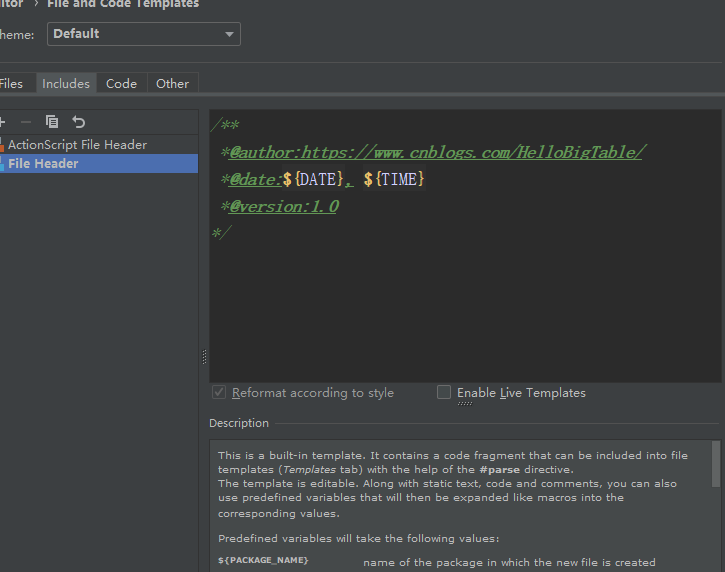Viewport: 725px width, 572px height.
Task: Click the #parse directive text in description
Action: coord(499,470)
